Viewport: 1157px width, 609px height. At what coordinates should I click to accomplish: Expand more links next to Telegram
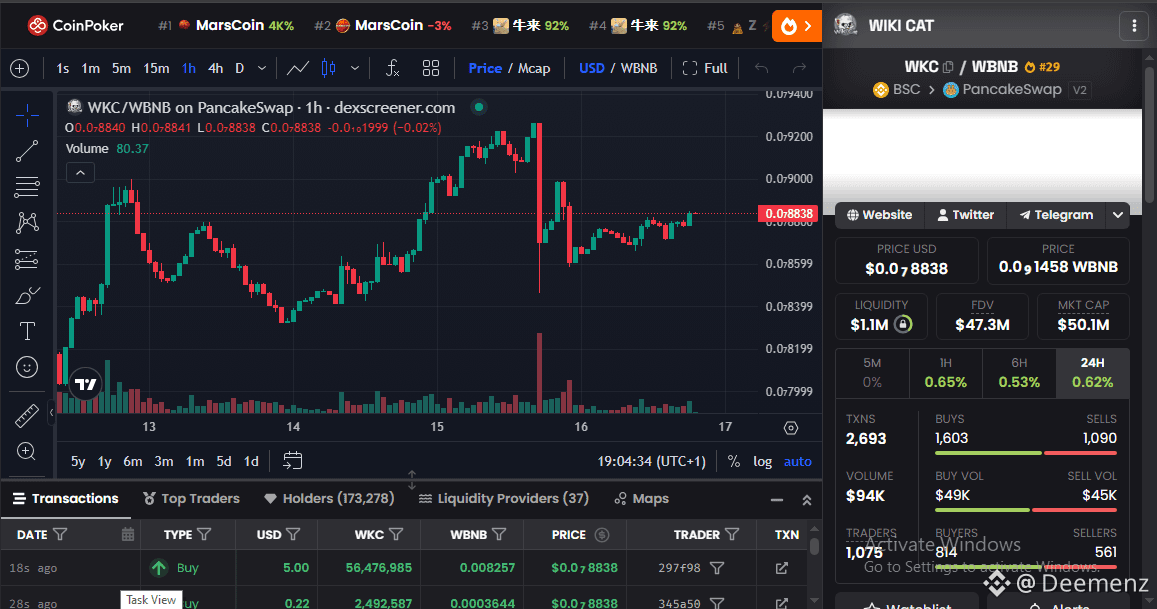pyautogui.click(x=1118, y=215)
